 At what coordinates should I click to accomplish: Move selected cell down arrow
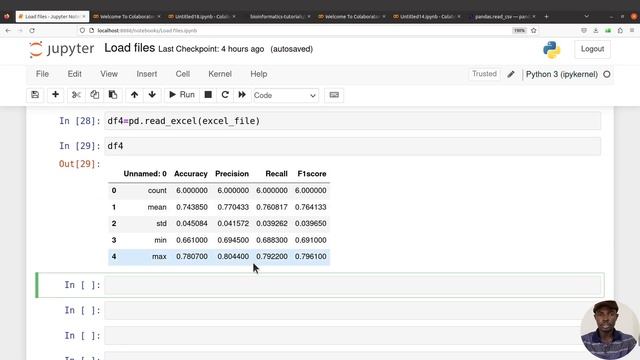(152, 95)
